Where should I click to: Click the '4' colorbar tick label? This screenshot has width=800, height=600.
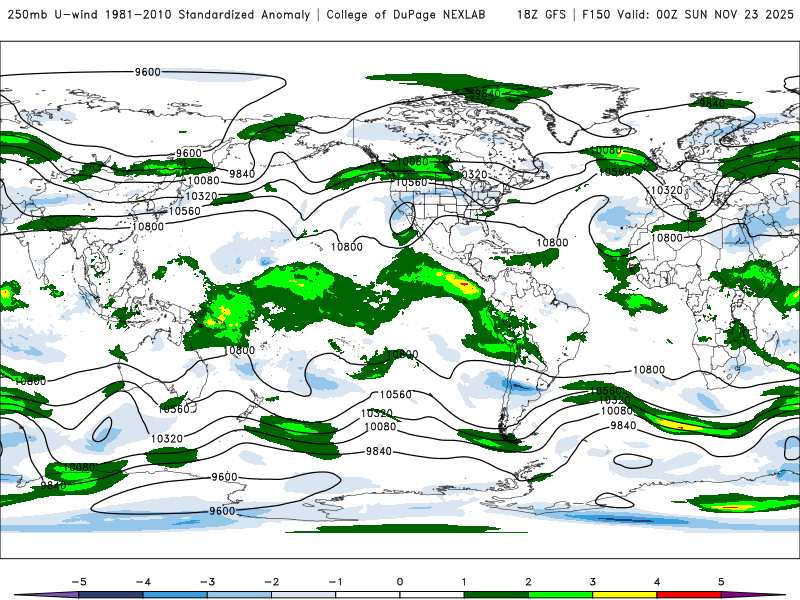657,582
